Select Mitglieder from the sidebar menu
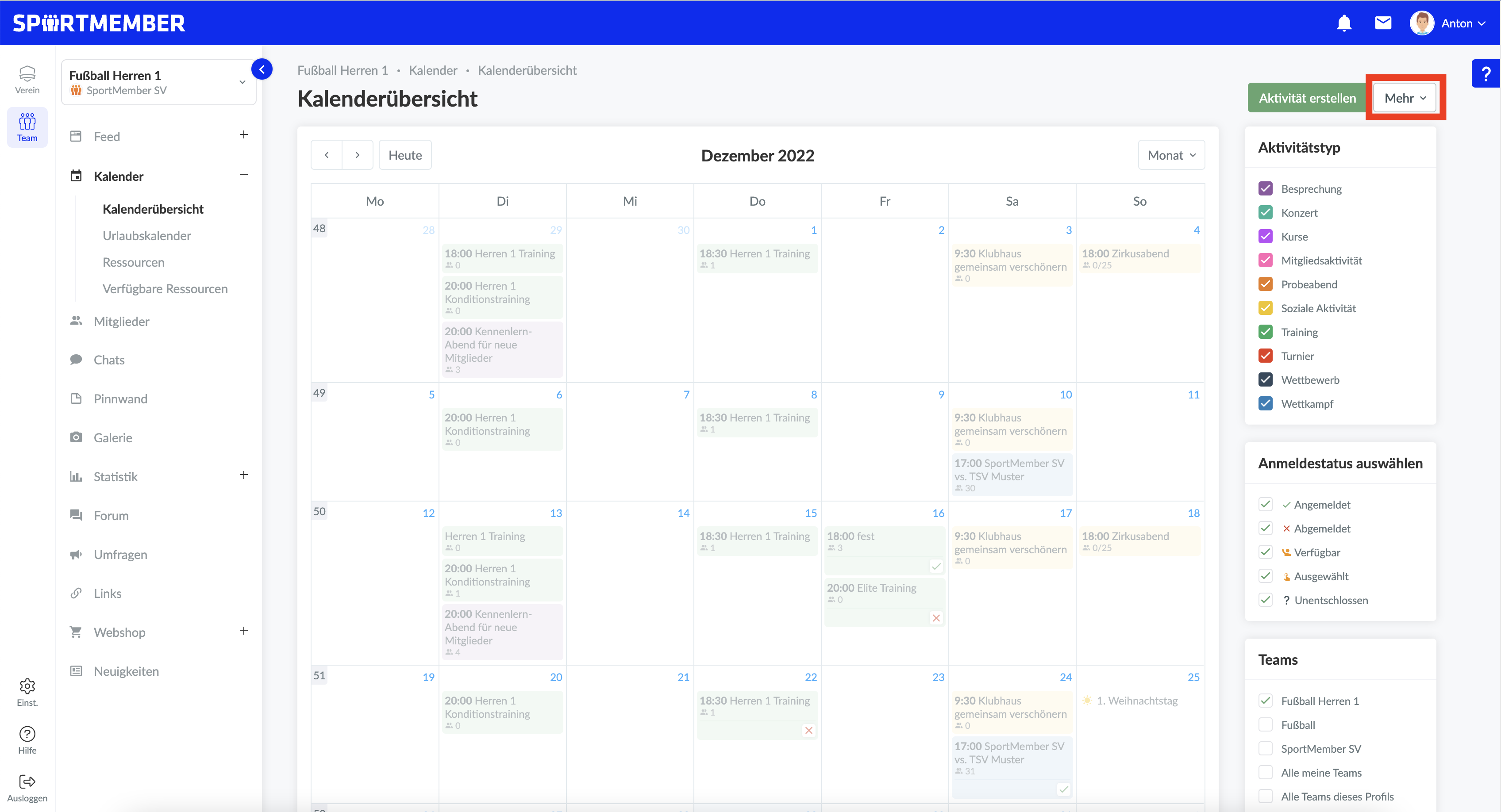Screen dimensions: 1501x812 point(121,322)
